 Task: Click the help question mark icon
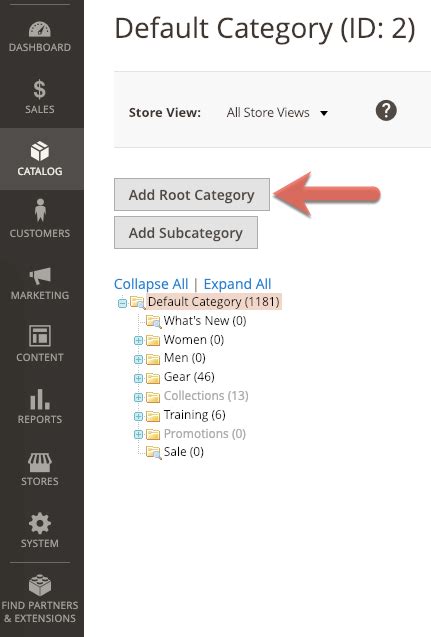point(386,110)
